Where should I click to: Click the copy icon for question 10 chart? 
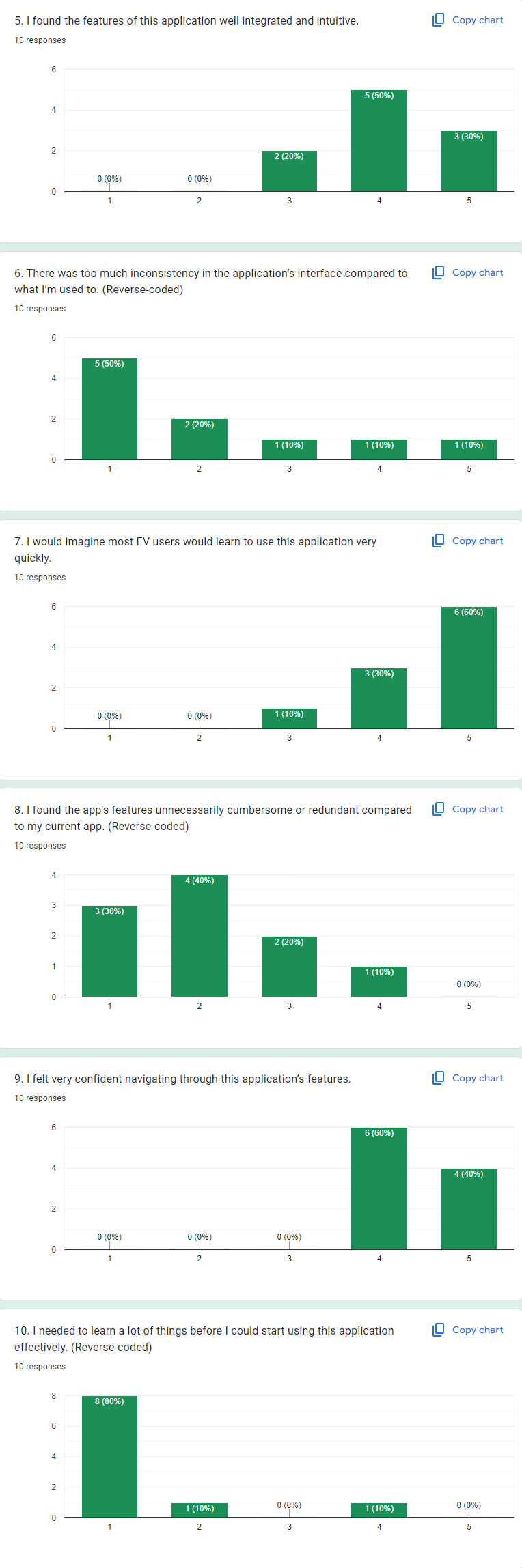coord(439,1330)
